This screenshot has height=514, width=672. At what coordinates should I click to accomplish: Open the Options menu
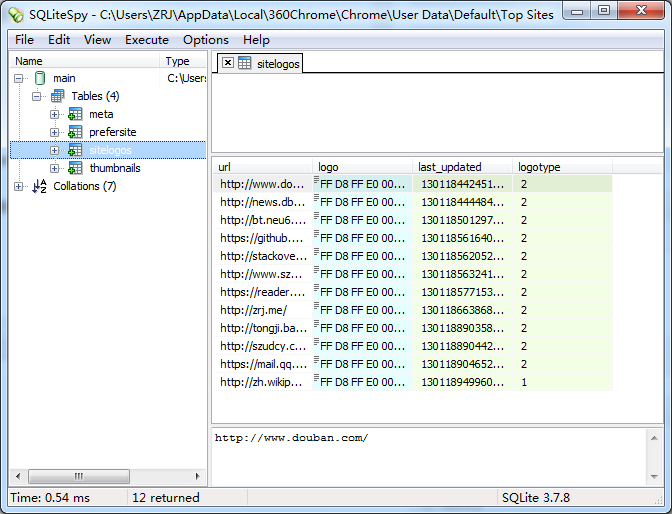click(x=205, y=40)
